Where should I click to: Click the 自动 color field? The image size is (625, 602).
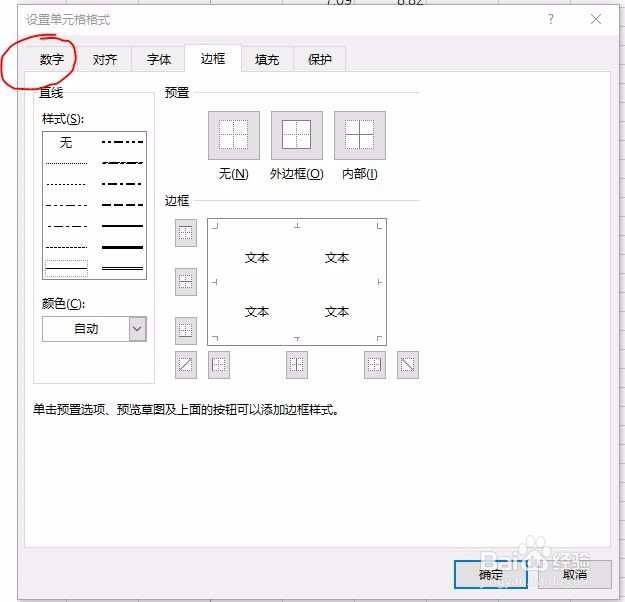(x=86, y=329)
